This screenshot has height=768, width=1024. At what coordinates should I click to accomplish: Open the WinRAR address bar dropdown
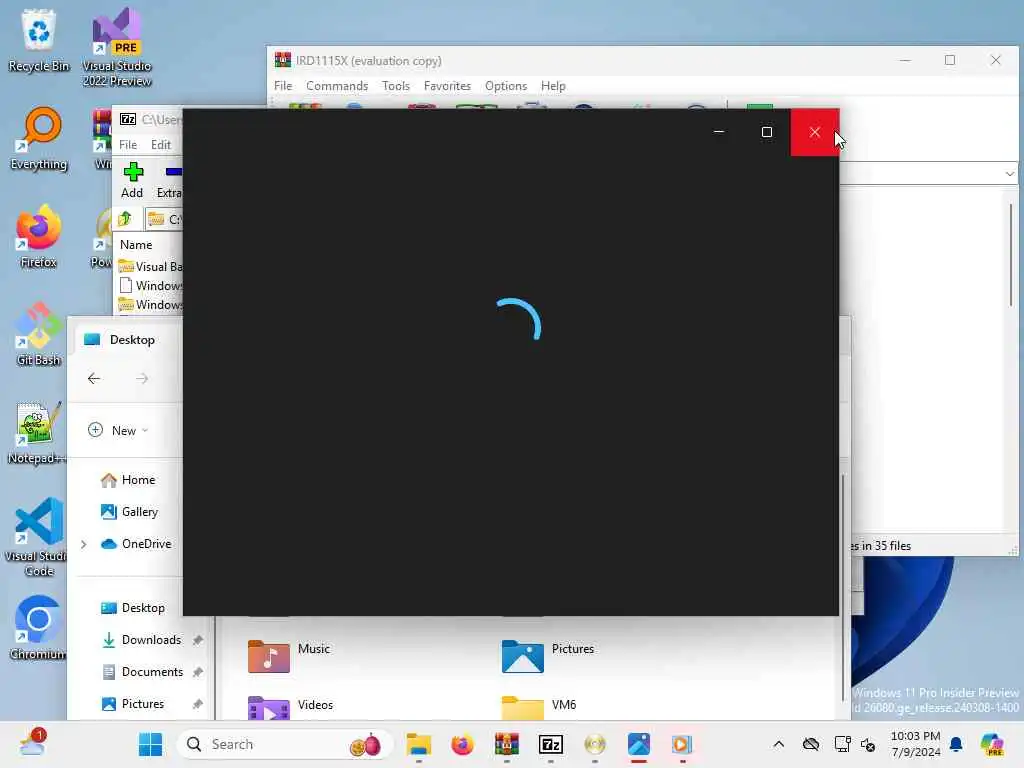point(1010,174)
